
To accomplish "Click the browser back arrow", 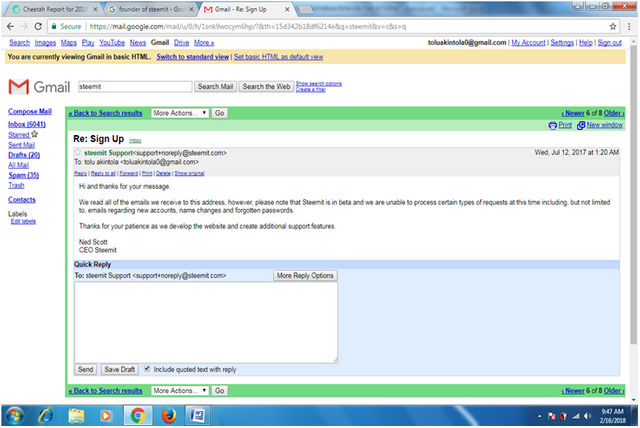I will [11, 27].
